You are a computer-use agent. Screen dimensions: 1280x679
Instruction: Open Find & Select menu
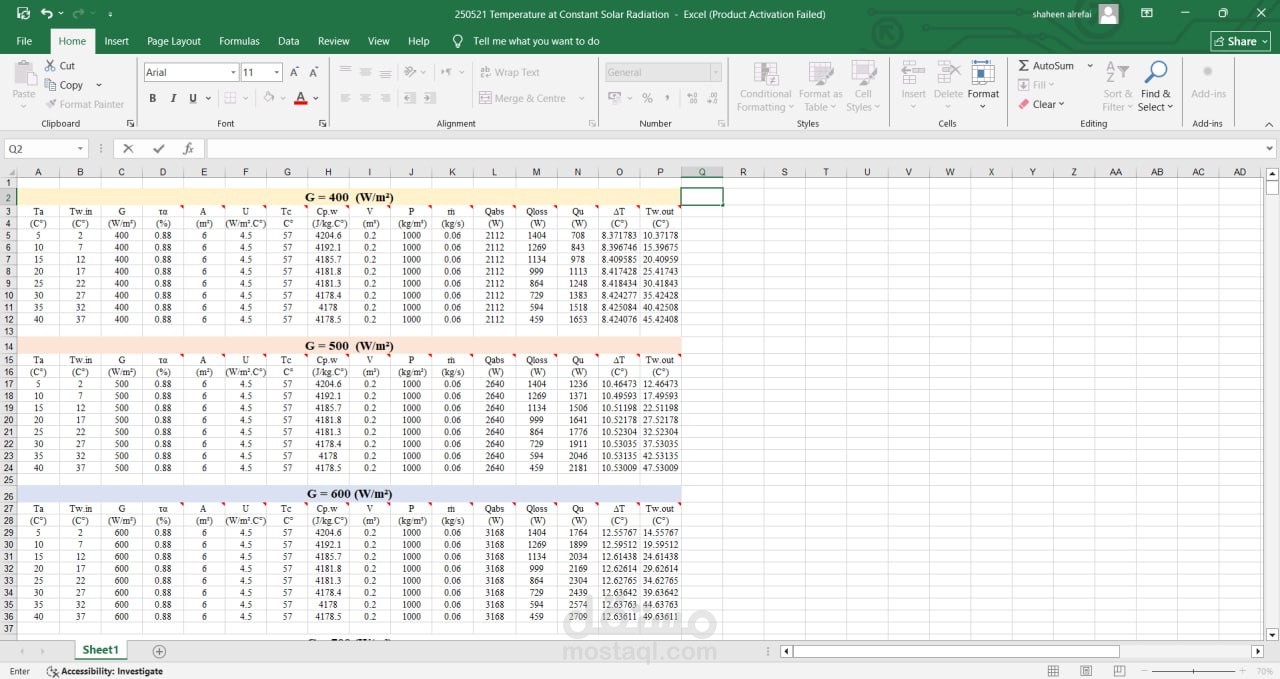1155,87
